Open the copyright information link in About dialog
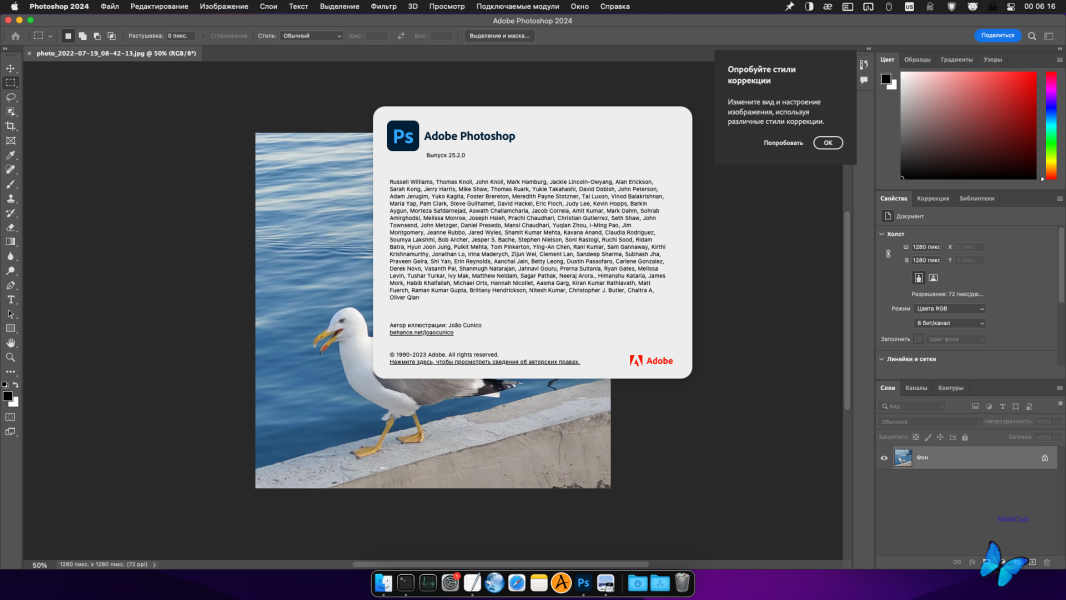 [485, 361]
